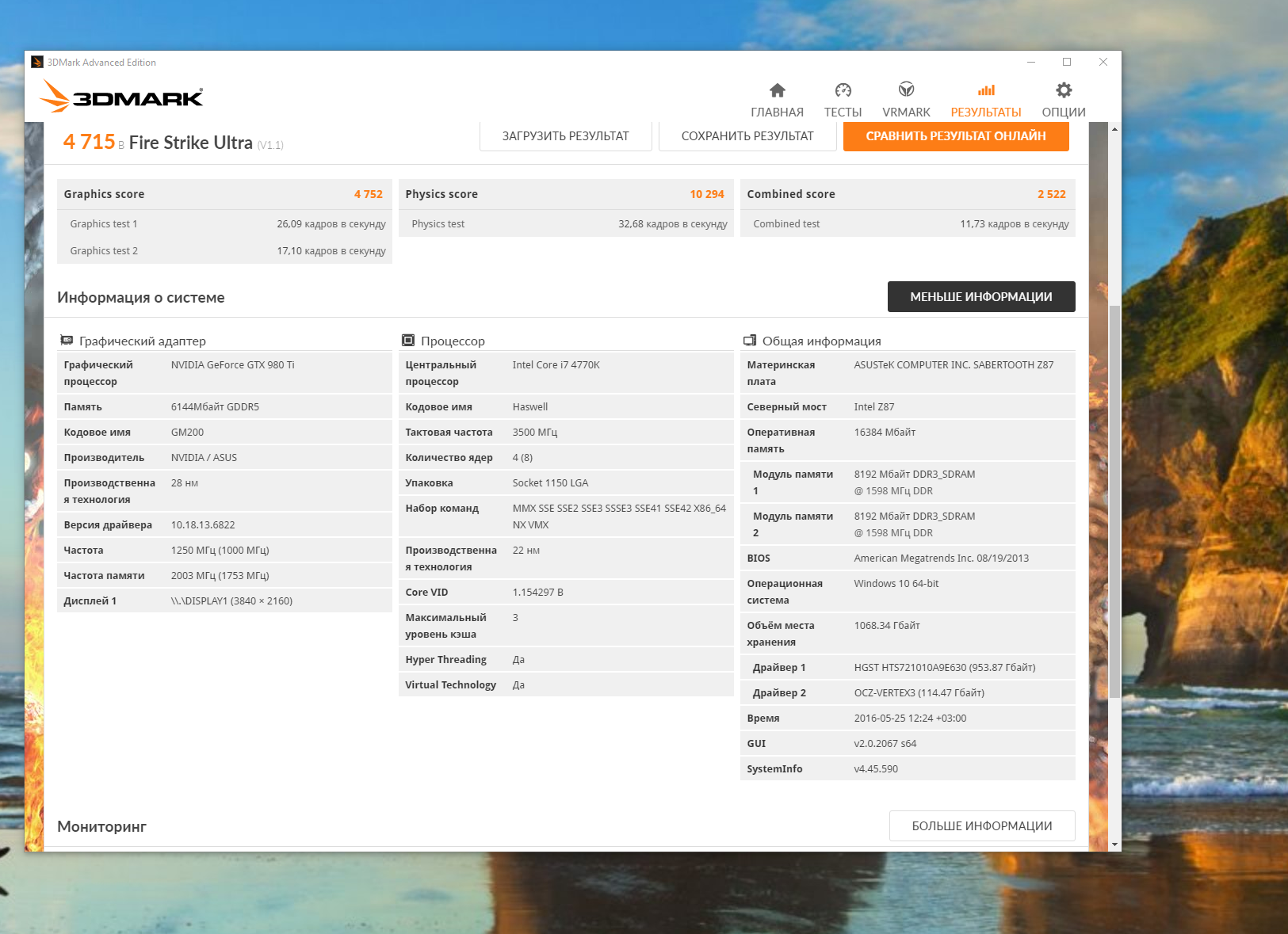Viewport: 1288px width, 934px height.
Task: Expand monitoring with БОЛЬШЕ ИНФОРМАЦИИ
Action: [x=982, y=826]
